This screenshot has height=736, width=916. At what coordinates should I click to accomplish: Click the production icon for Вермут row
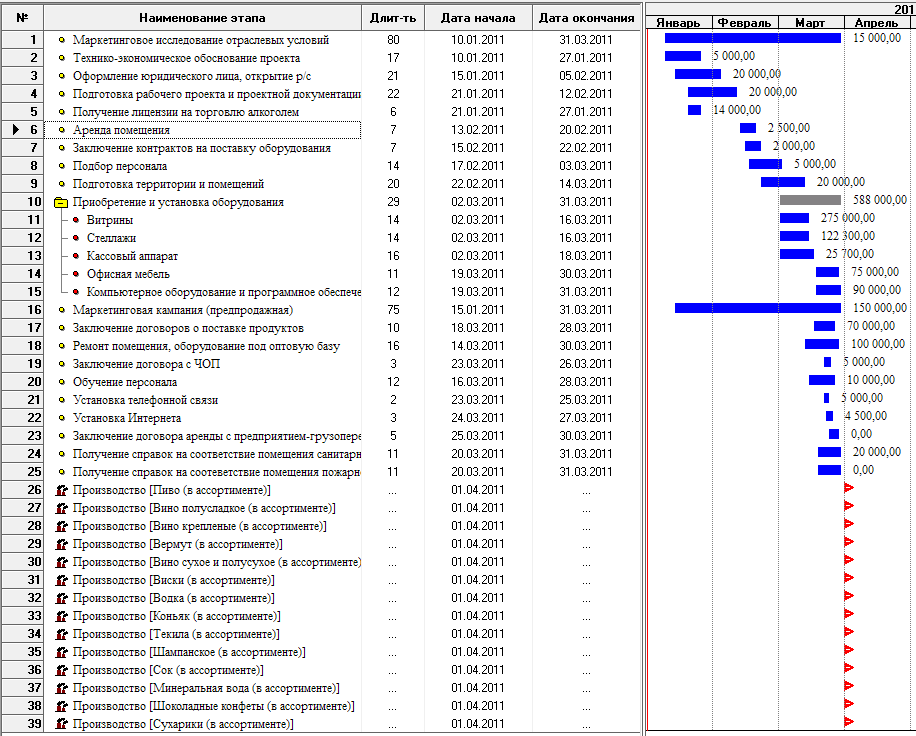point(61,544)
